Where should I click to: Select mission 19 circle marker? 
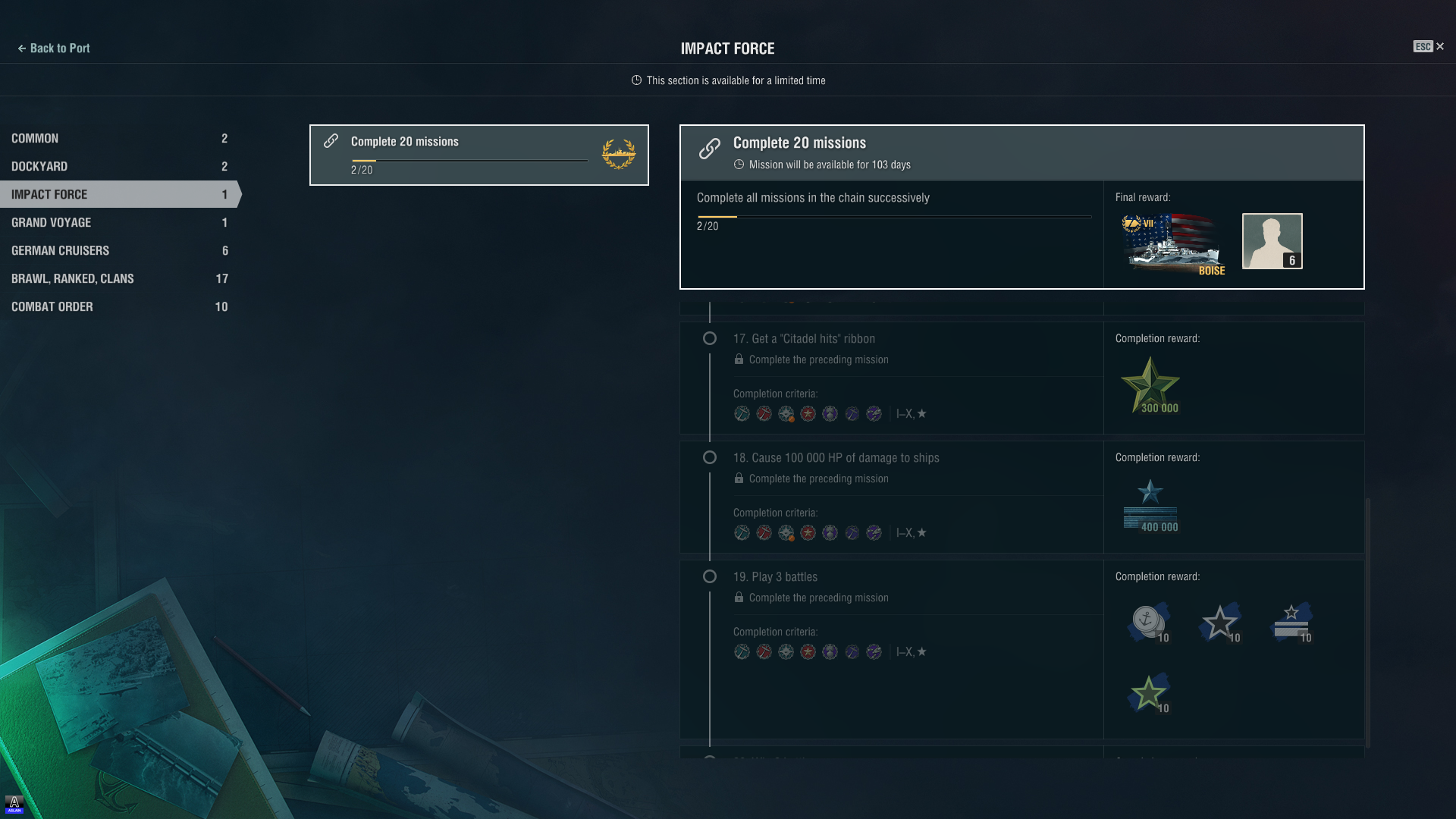coord(709,576)
